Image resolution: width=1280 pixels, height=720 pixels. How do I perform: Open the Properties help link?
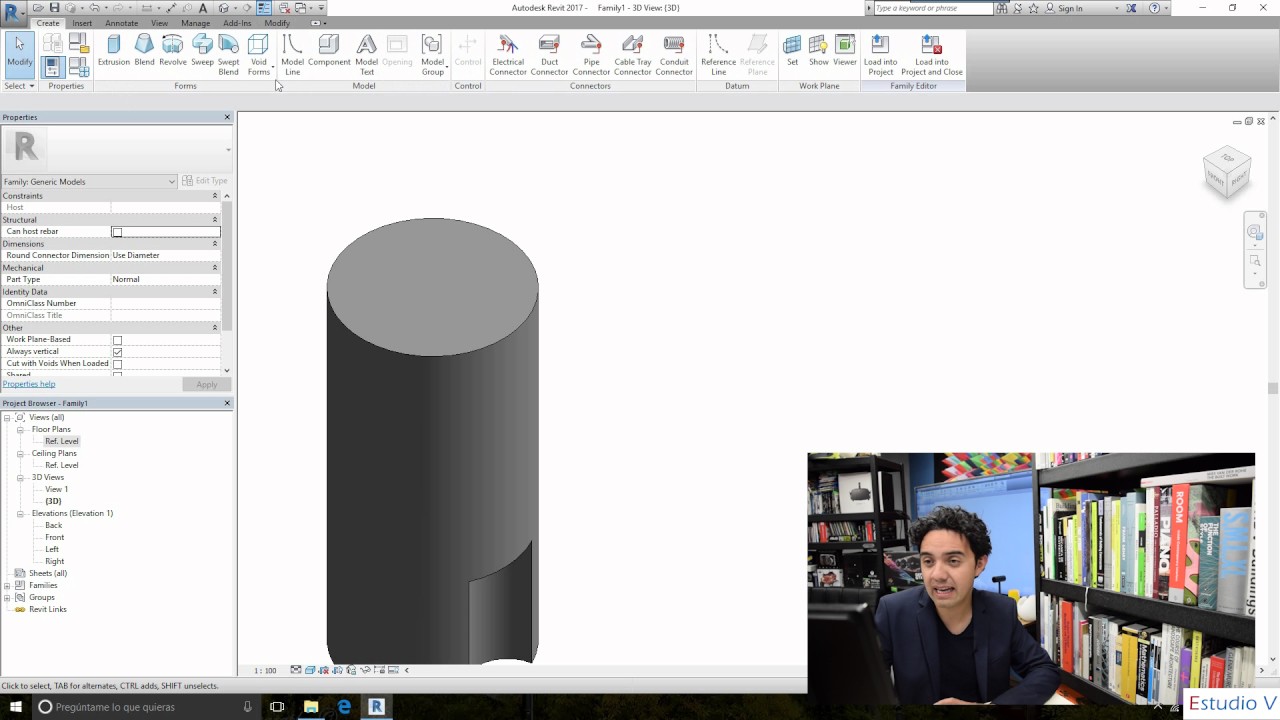click(29, 384)
